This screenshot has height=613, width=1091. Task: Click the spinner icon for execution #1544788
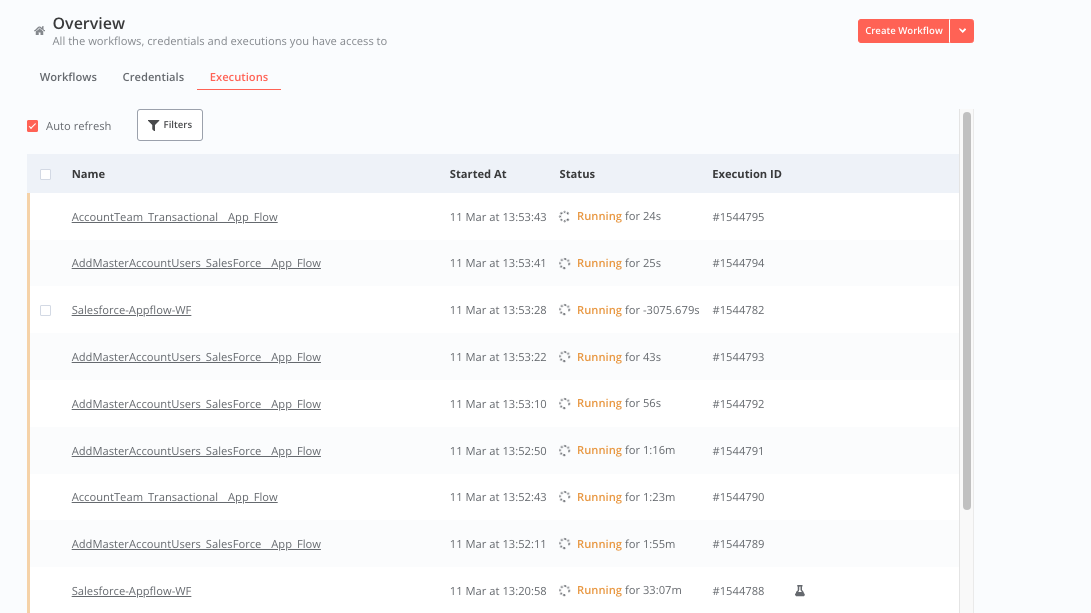(x=564, y=591)
